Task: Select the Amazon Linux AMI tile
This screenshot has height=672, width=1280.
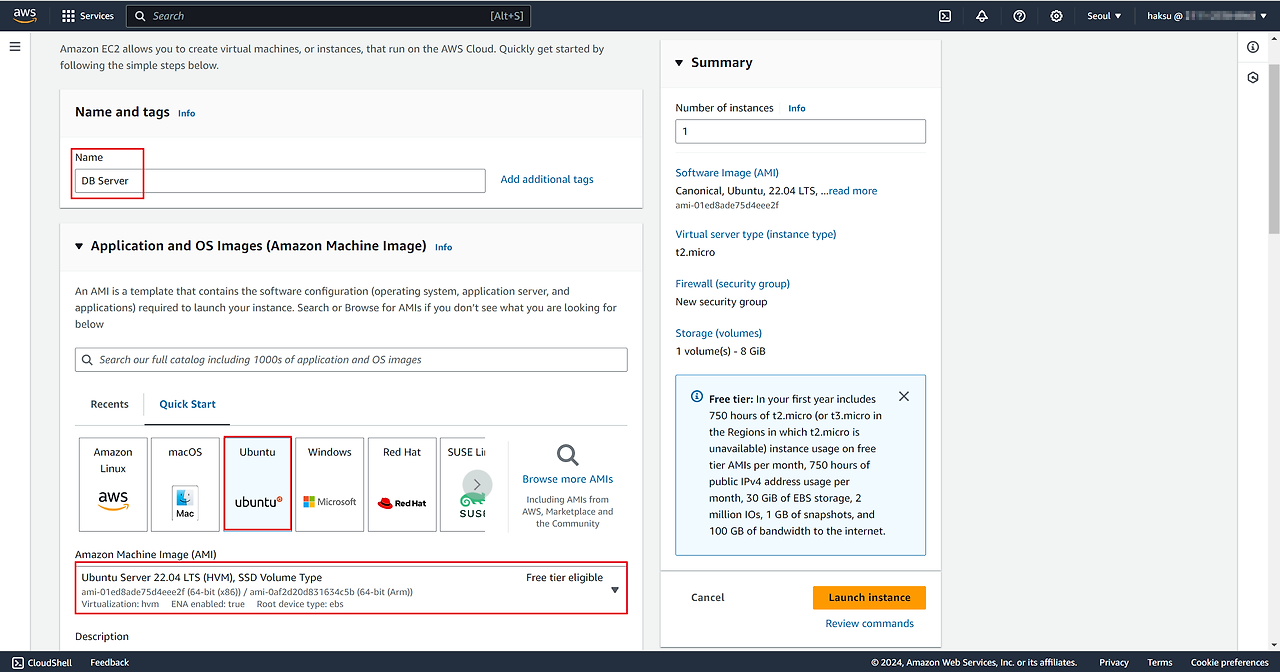Action: coord(113,484)
